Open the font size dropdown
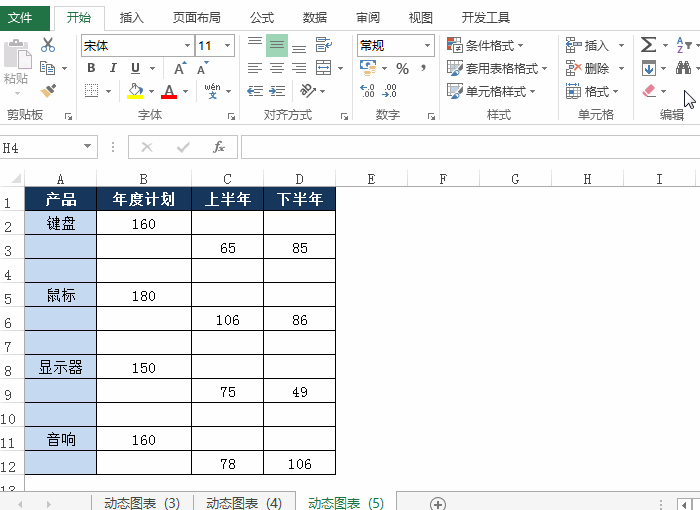The width and height of the screenshot is (700, 510). coord(228,46)
